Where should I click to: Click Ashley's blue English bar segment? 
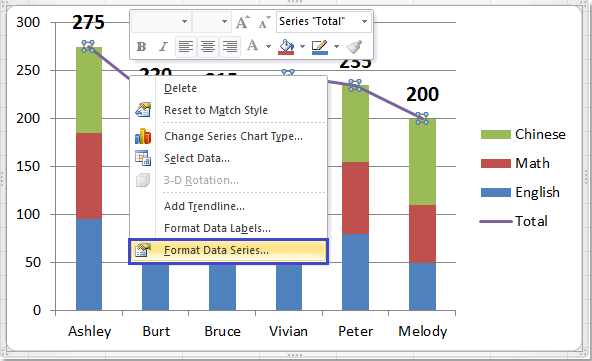(x=89, y=265)
